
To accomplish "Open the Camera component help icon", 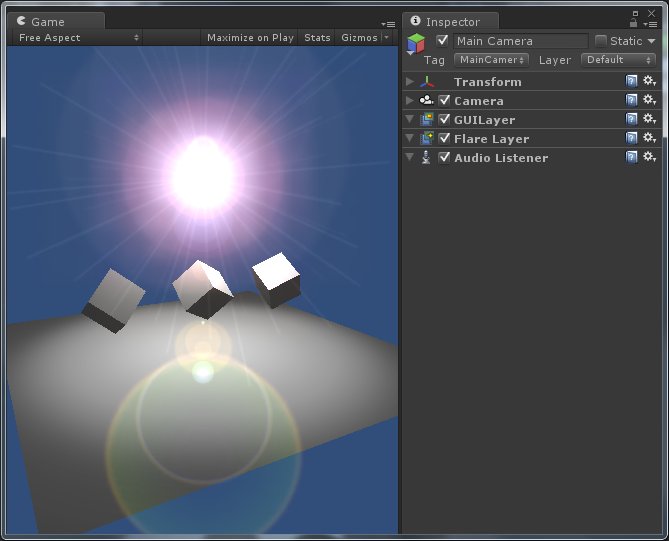I will [x=631, y=100].
